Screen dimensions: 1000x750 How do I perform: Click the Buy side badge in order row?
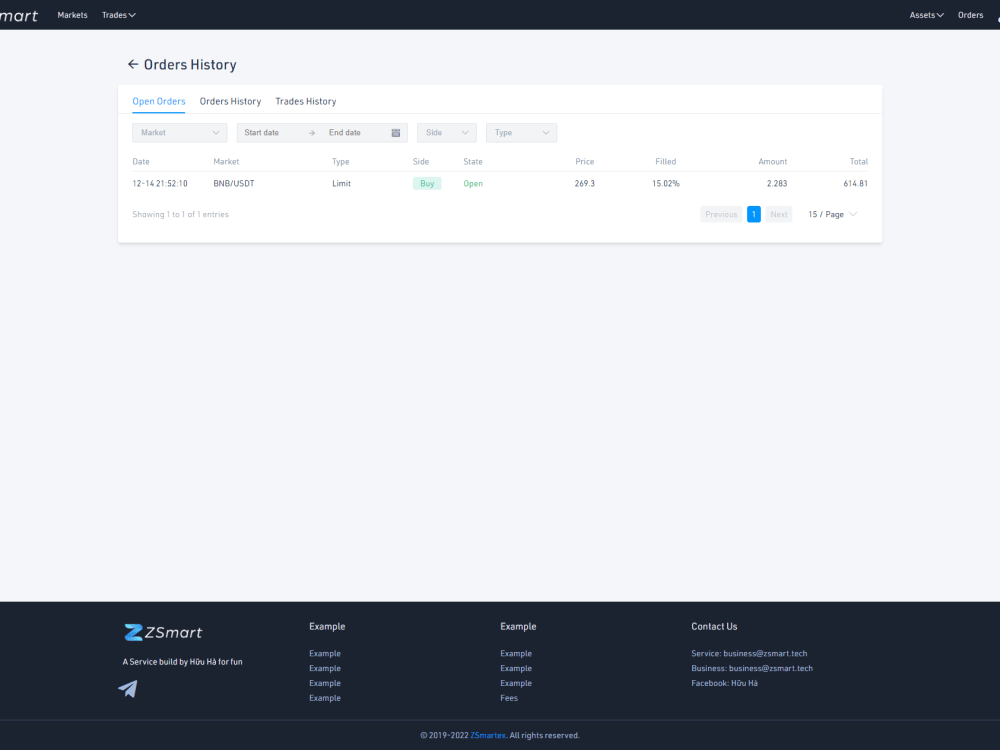427,184
